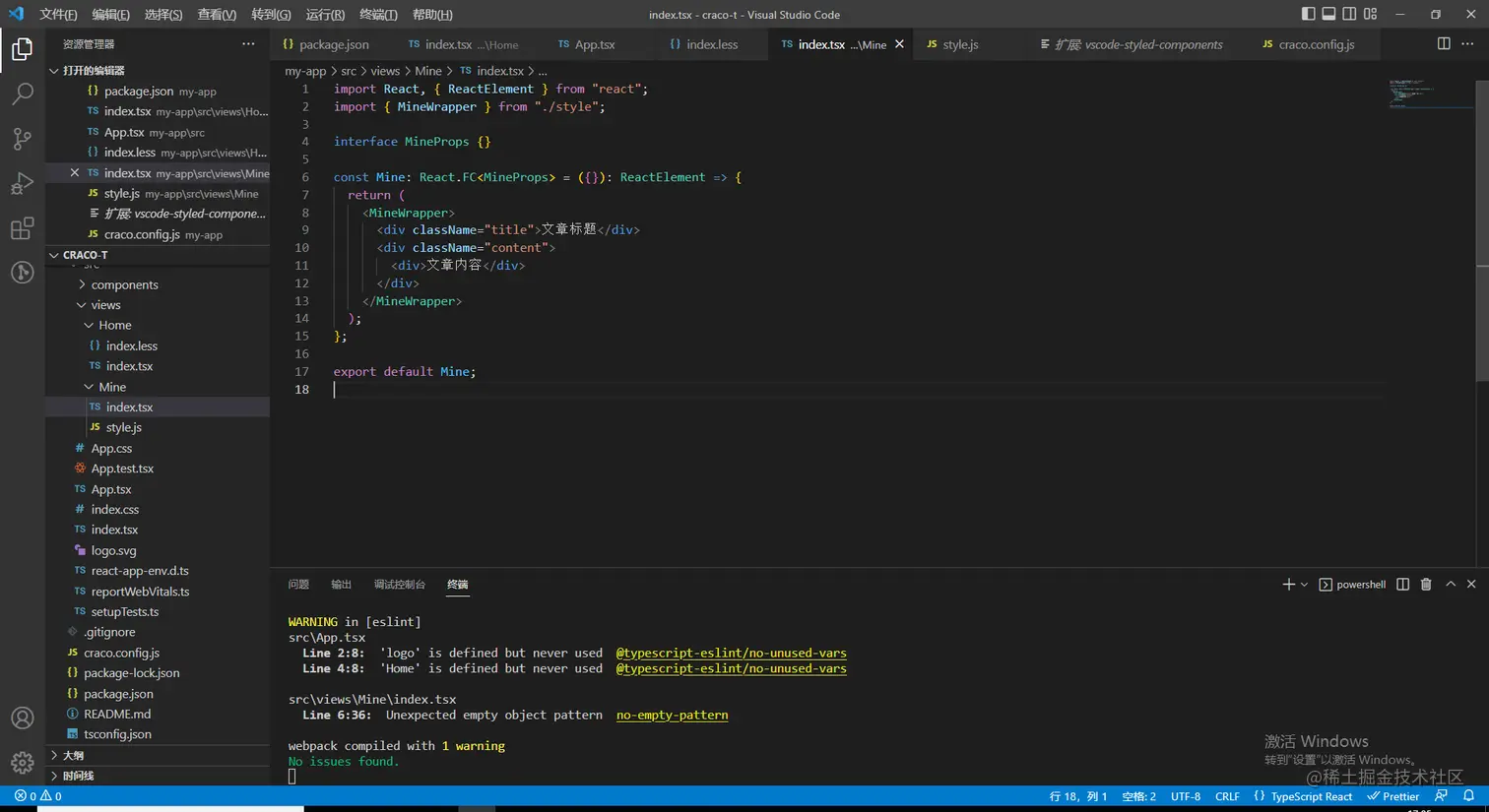
Task: Open the Search view in activity bar
Action: (22, 94)
